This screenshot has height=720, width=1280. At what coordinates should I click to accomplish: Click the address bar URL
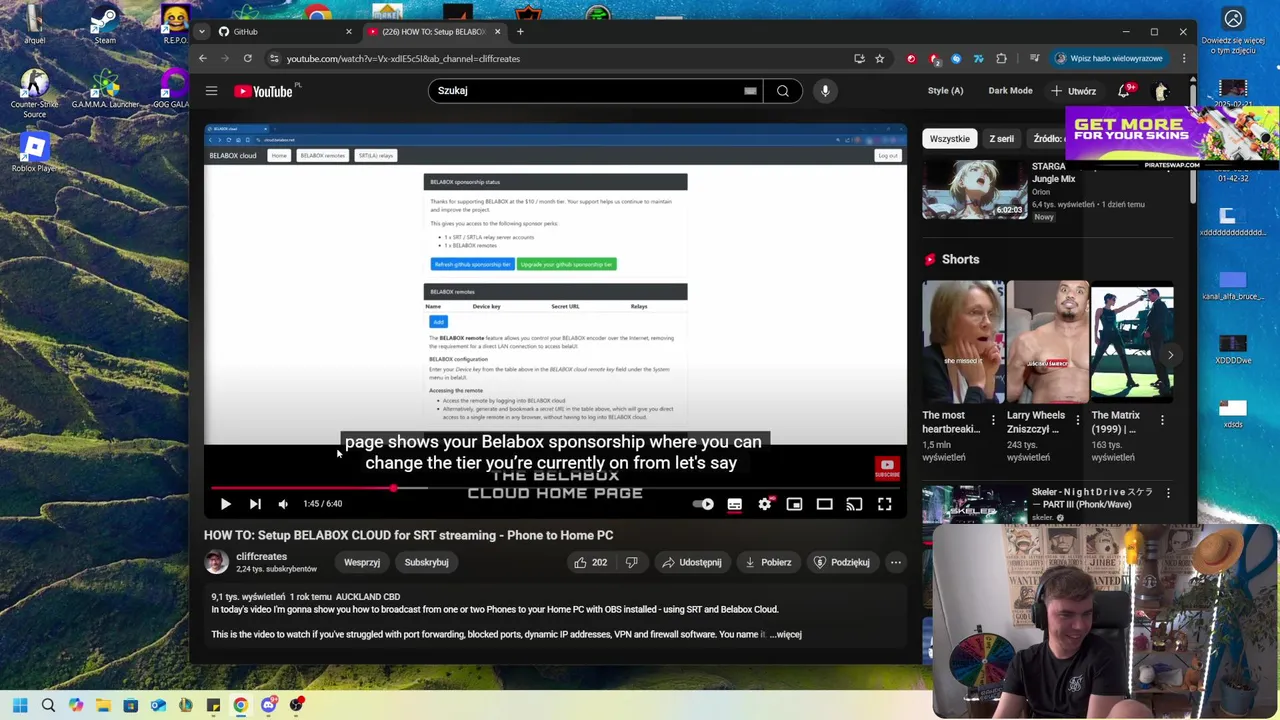click(x=403, y=59)
